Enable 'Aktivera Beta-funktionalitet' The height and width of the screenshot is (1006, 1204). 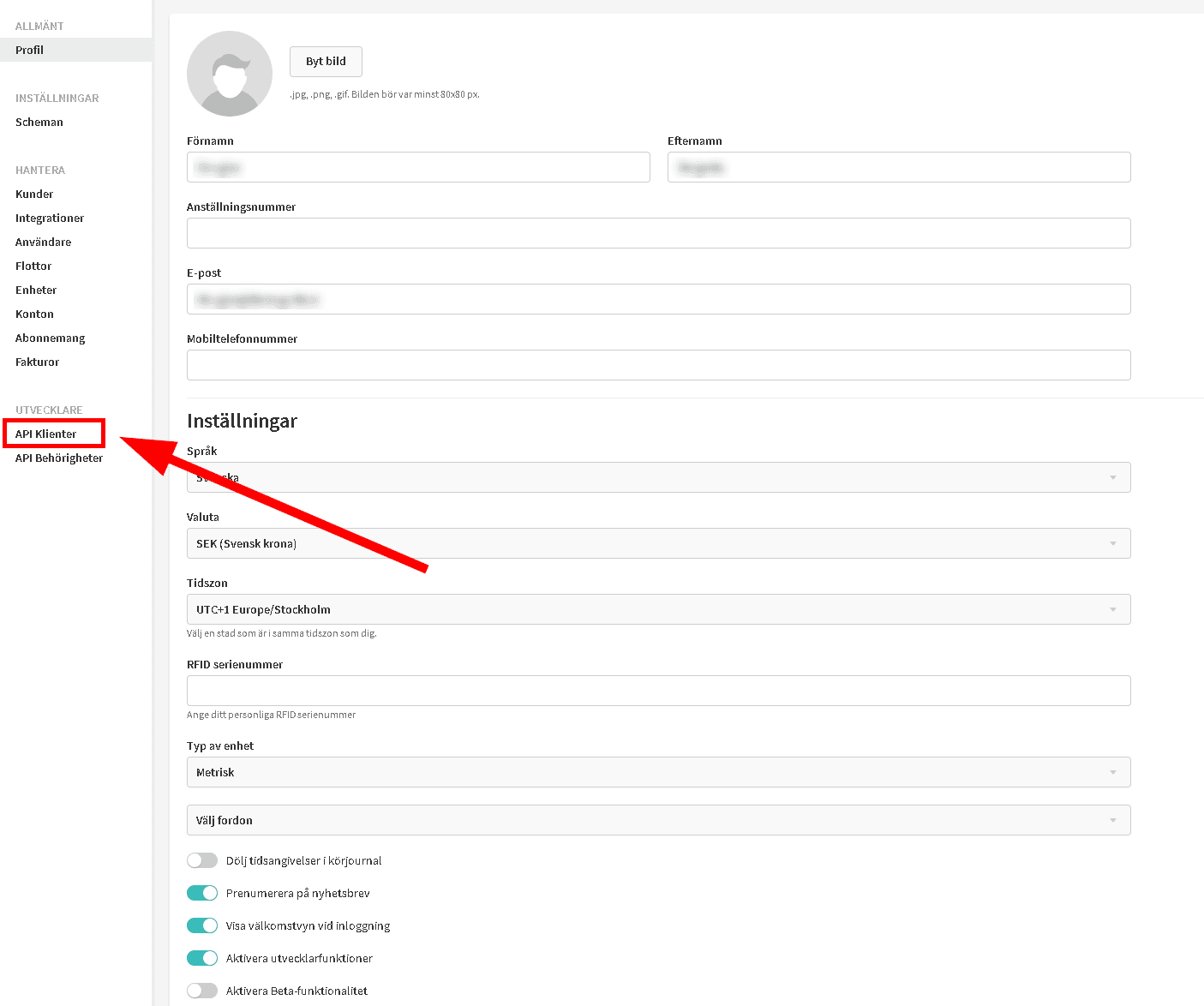202,991
